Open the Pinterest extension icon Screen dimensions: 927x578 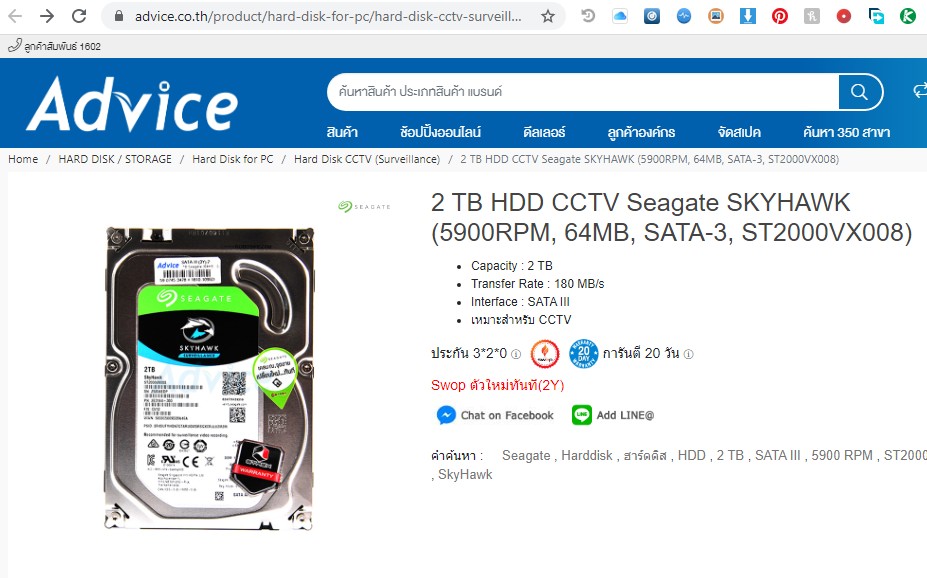[x=780, y=16]
